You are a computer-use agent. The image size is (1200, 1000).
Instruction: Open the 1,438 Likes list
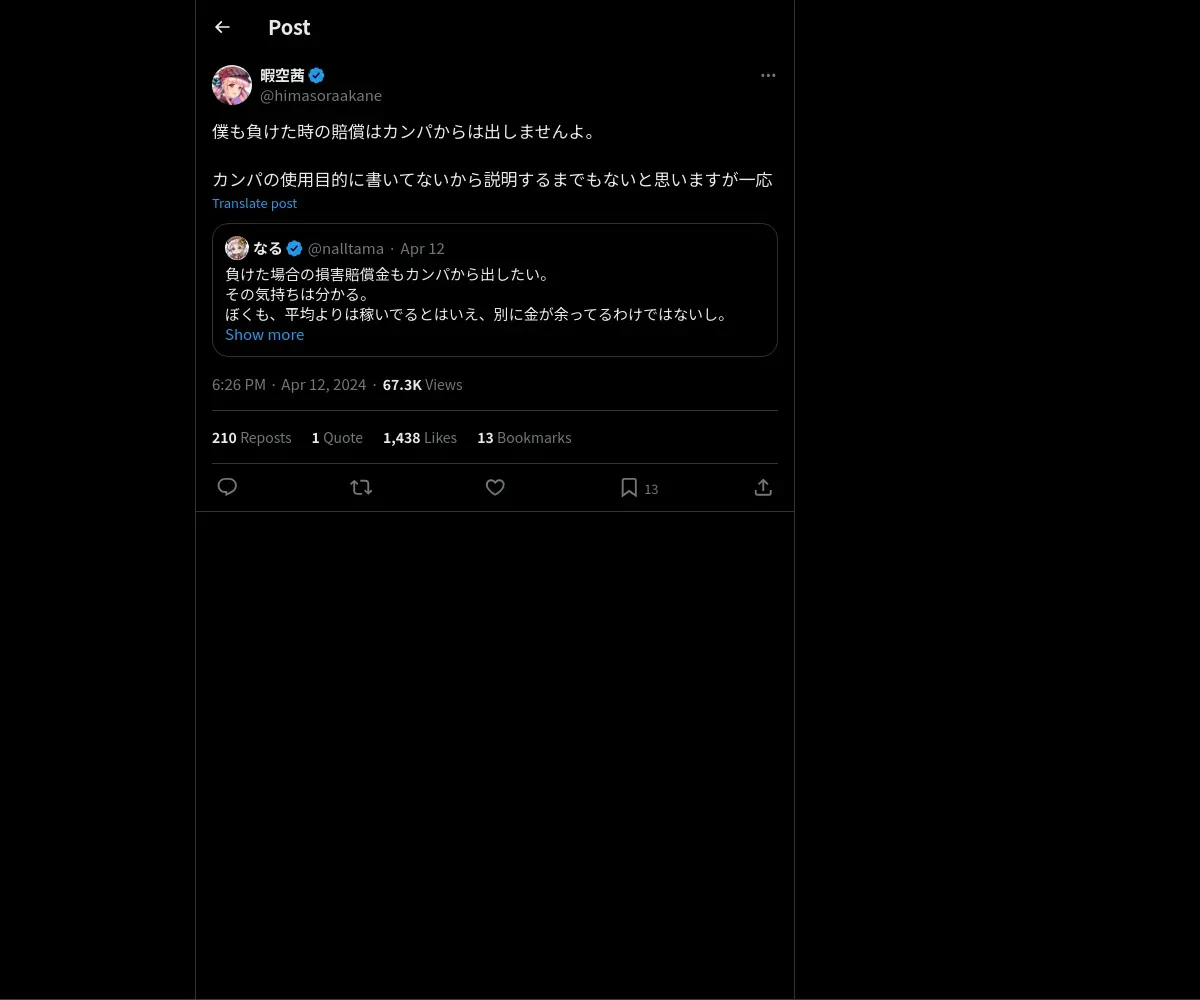click(420, 438)
